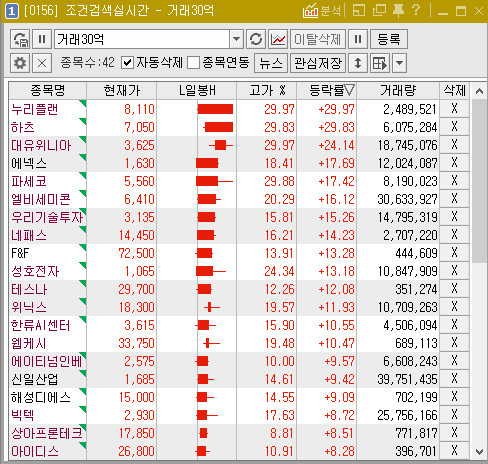Click 72,500 price of F&F
The width and height of the screenshot is (488, 464).
136,253
